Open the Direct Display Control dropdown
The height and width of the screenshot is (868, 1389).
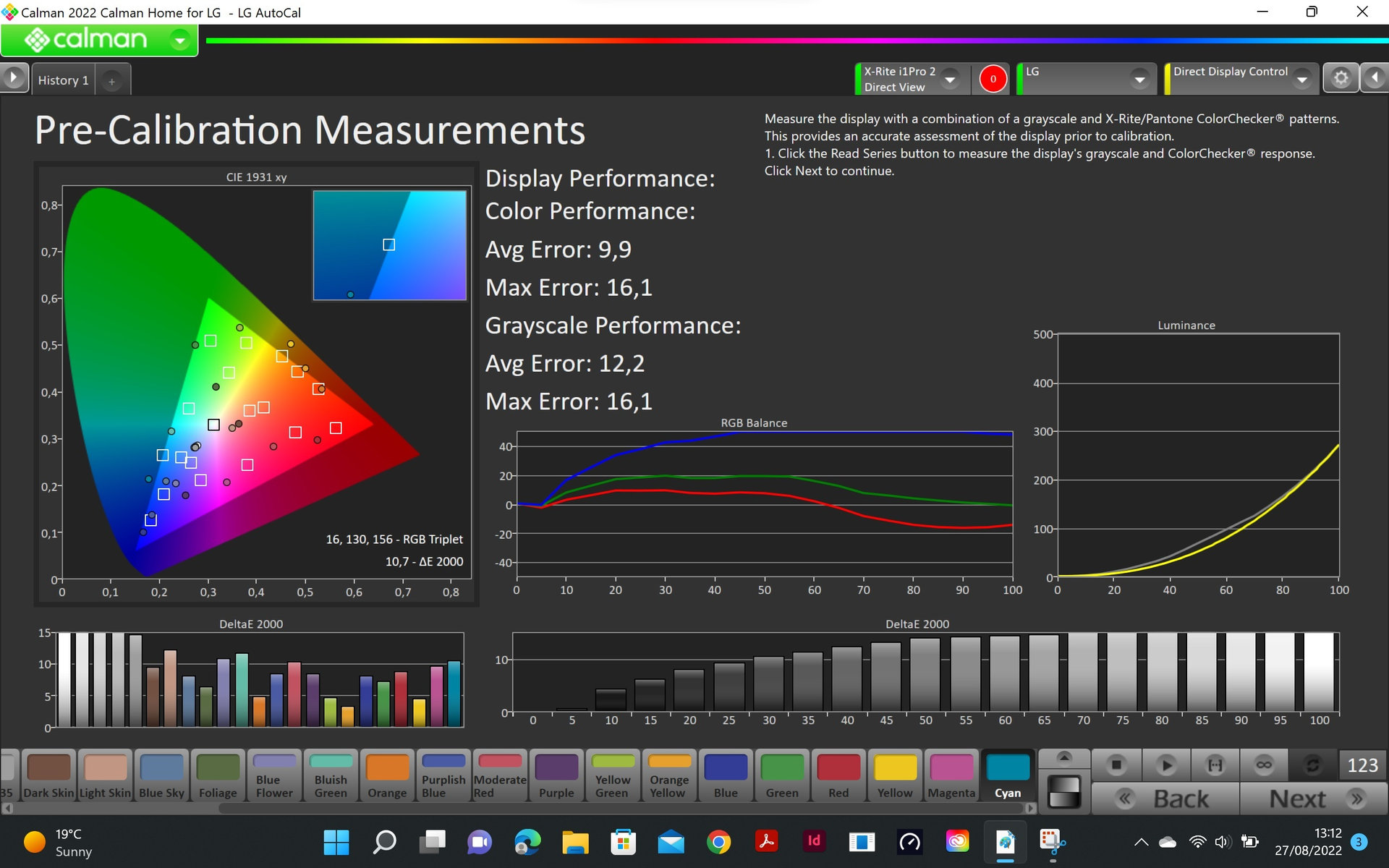[1302, 79]
